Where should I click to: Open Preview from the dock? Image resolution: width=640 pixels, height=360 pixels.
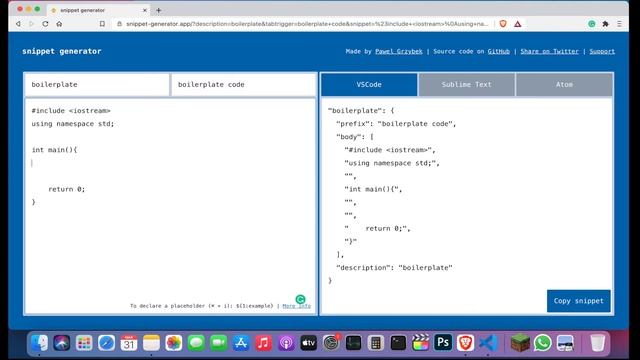565,343
